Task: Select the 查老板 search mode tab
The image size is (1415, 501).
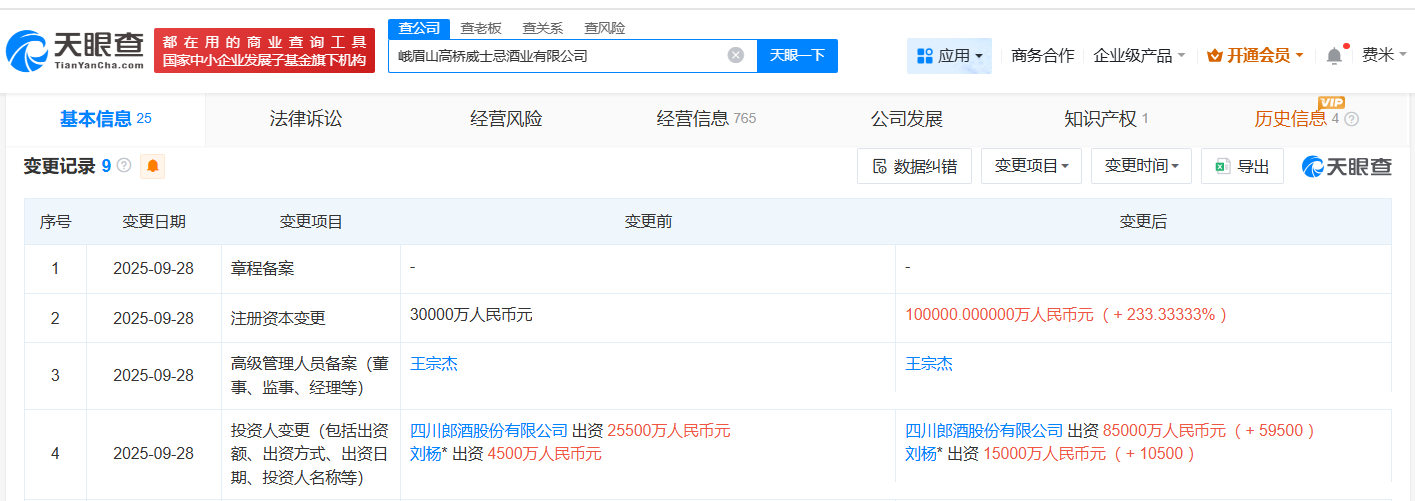Action: click(481, 28)
